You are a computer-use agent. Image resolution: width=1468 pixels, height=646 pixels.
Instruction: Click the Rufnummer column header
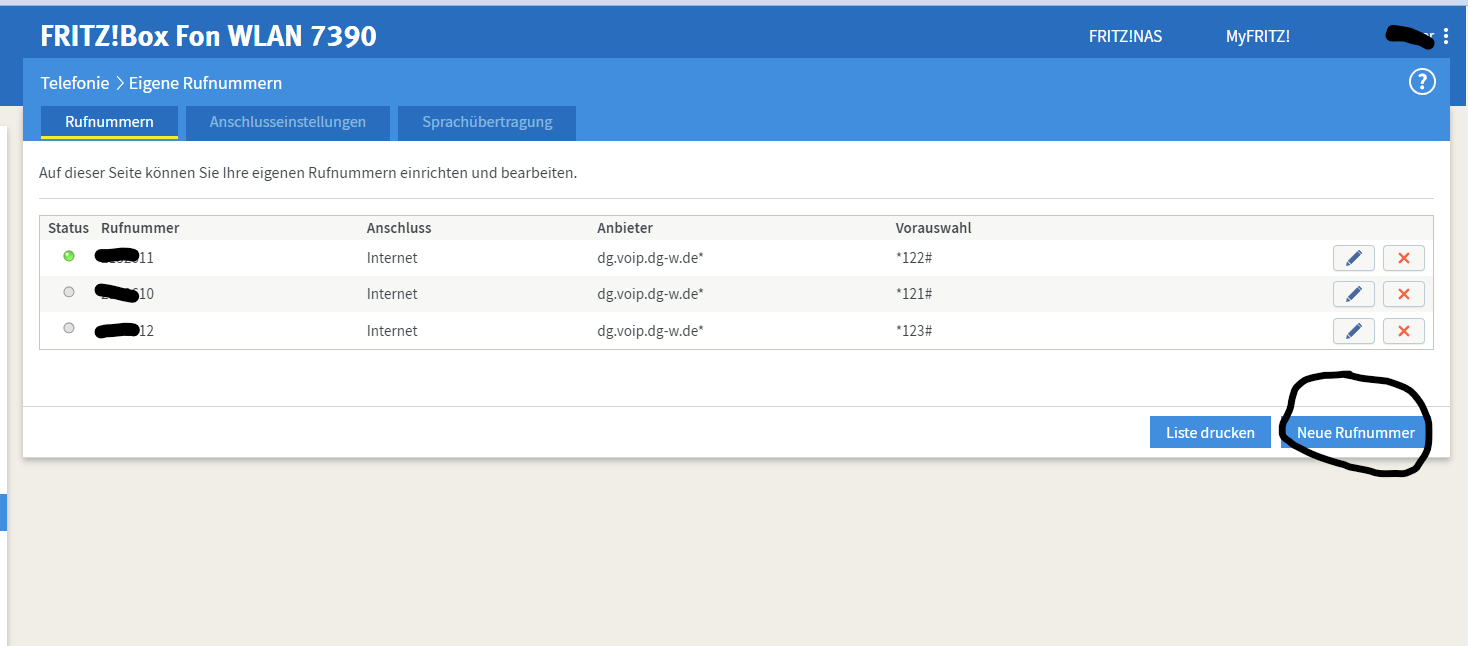point(140,228)
